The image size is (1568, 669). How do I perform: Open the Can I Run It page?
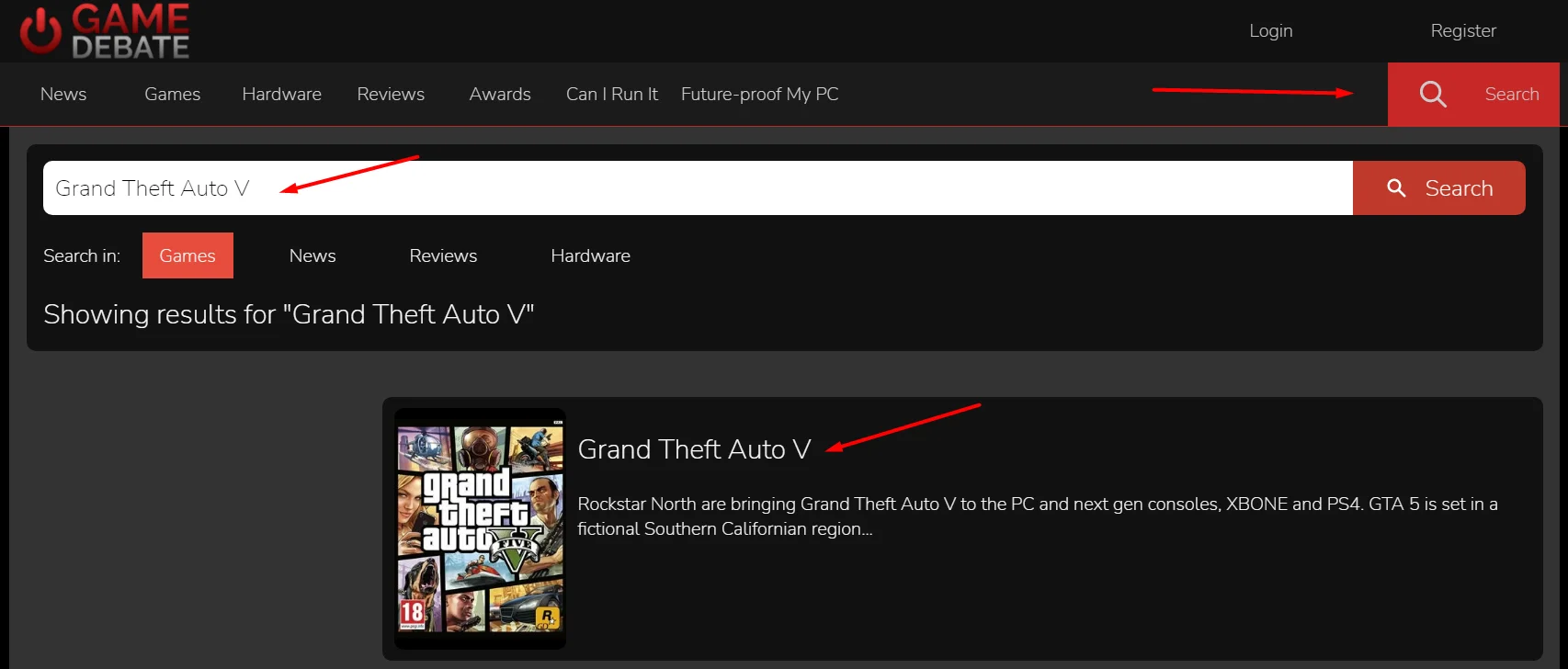pyautogui.click(x=612, y=94)
